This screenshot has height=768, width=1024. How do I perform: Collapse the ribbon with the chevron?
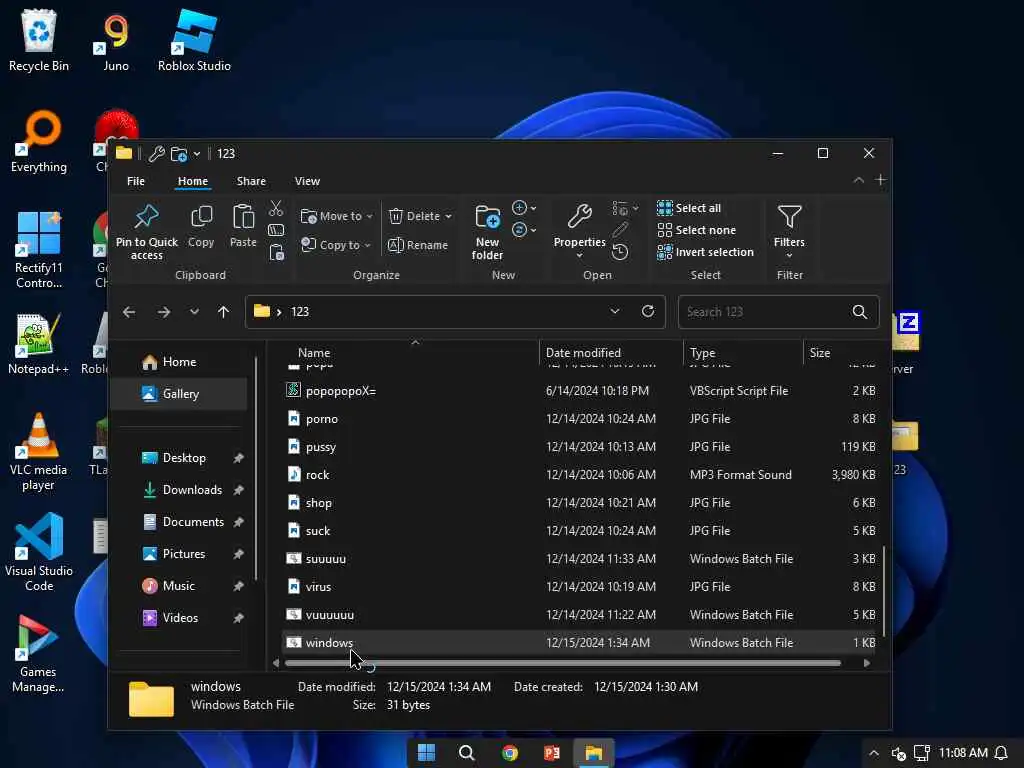859,180
